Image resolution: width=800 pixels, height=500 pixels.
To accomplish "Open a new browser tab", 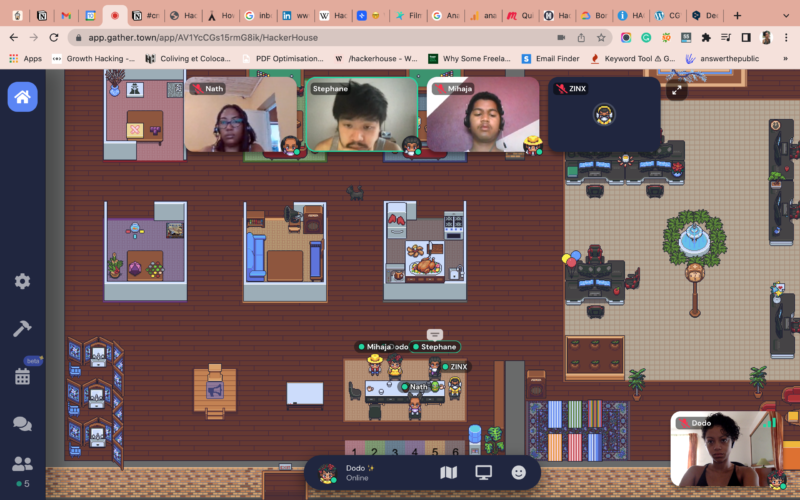I will tap(738, 16).
